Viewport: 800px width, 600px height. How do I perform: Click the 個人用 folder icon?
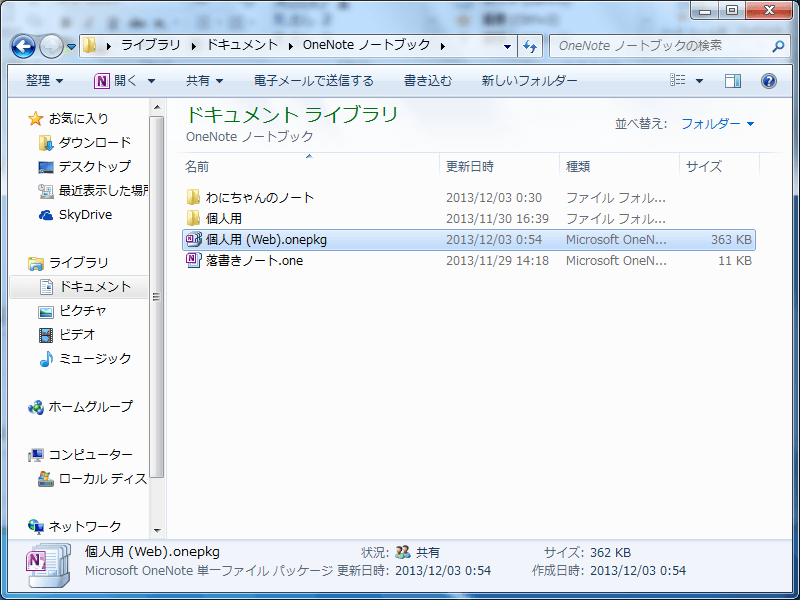[193, 218]
